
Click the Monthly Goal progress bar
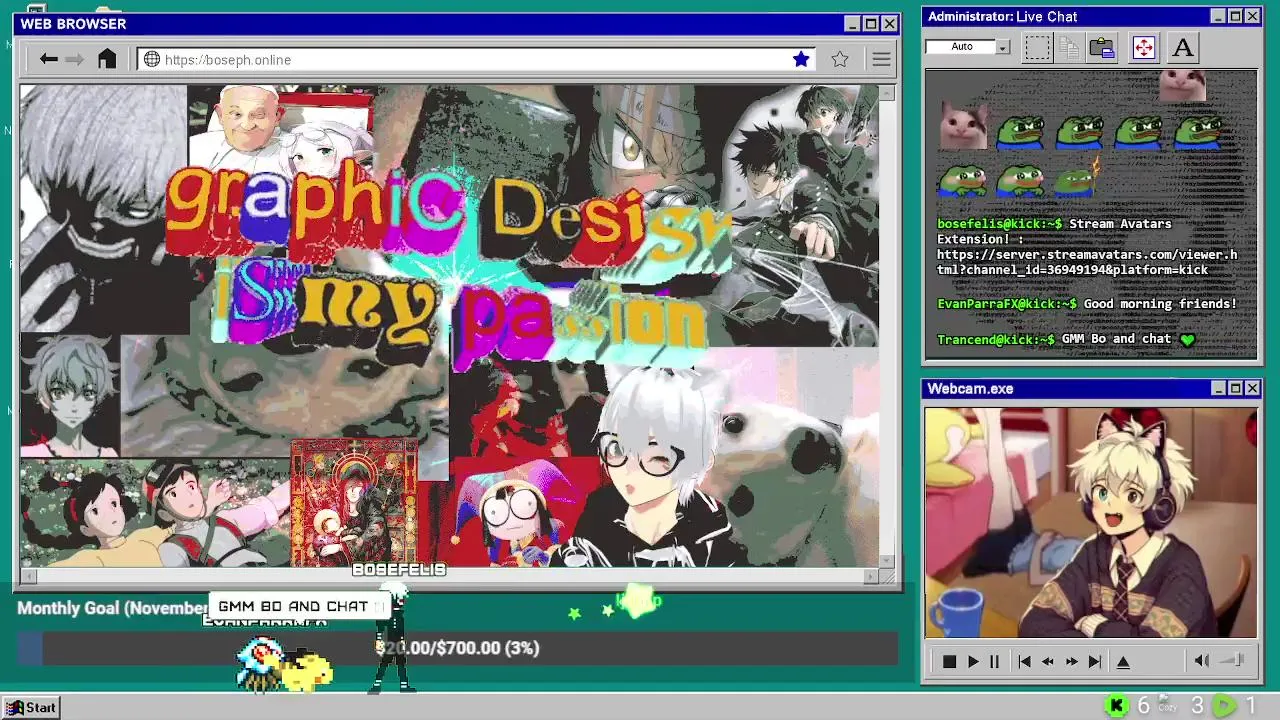click(456, 648)
